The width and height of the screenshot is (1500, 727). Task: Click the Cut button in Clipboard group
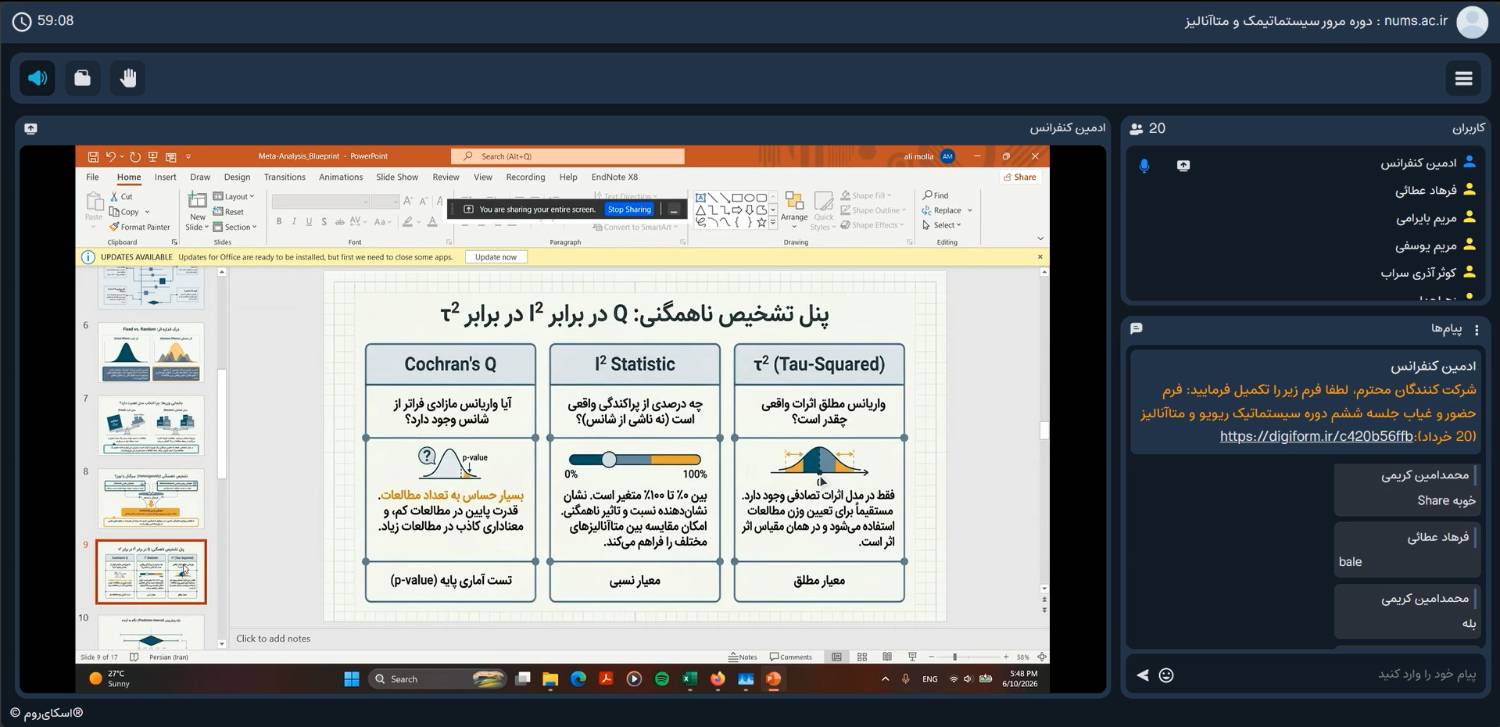122,197
